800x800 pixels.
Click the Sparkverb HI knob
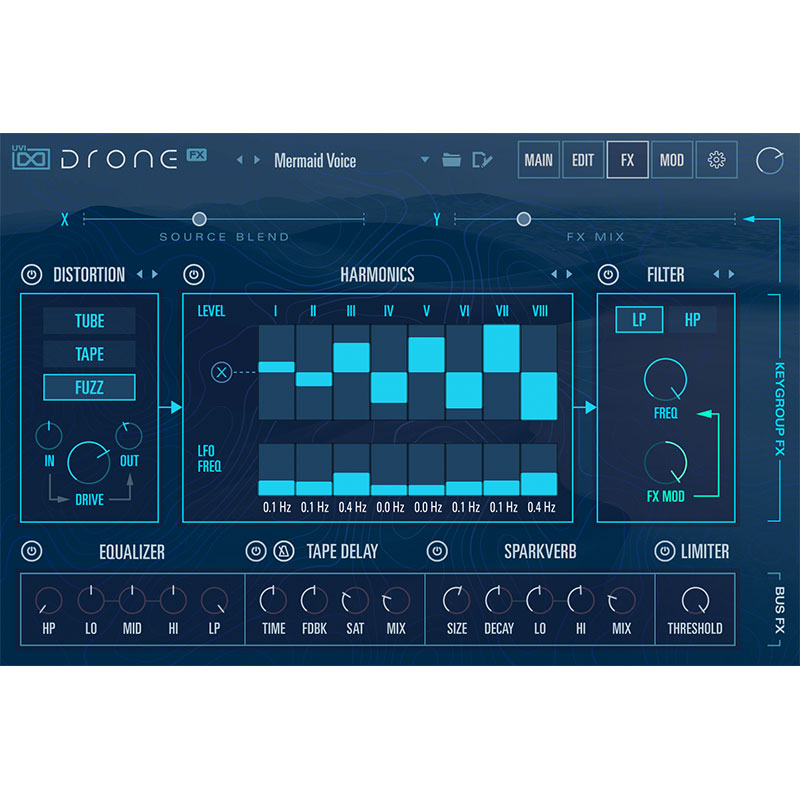point(581,601)
